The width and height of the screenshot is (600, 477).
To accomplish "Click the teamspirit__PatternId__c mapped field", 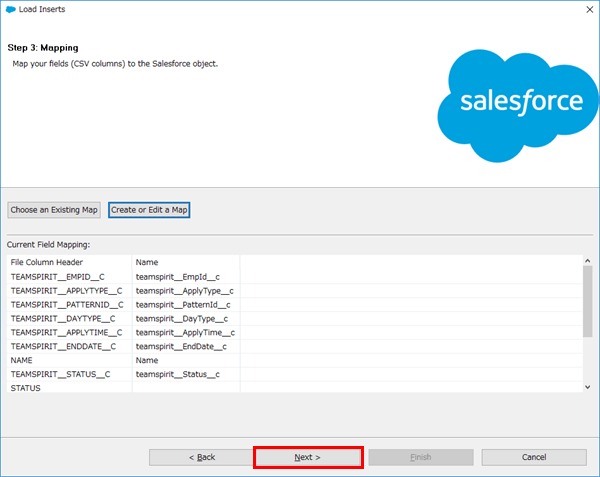I will (183, 305).
